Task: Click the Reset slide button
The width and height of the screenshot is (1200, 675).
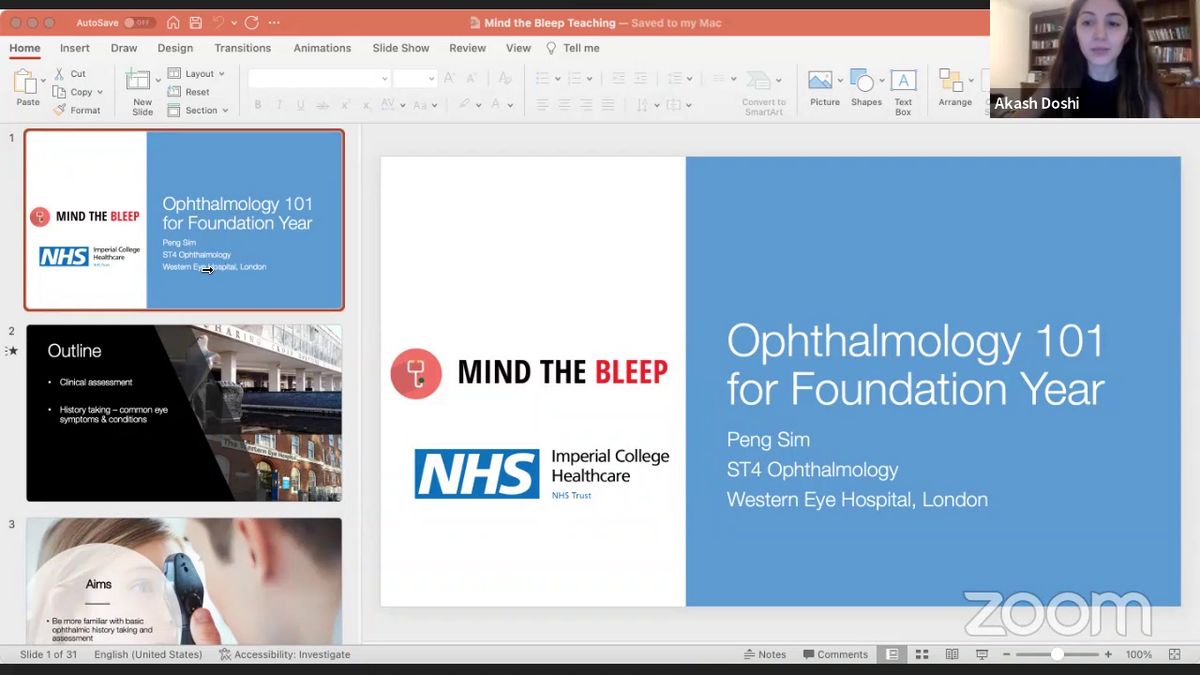Action: coord(189,92)
